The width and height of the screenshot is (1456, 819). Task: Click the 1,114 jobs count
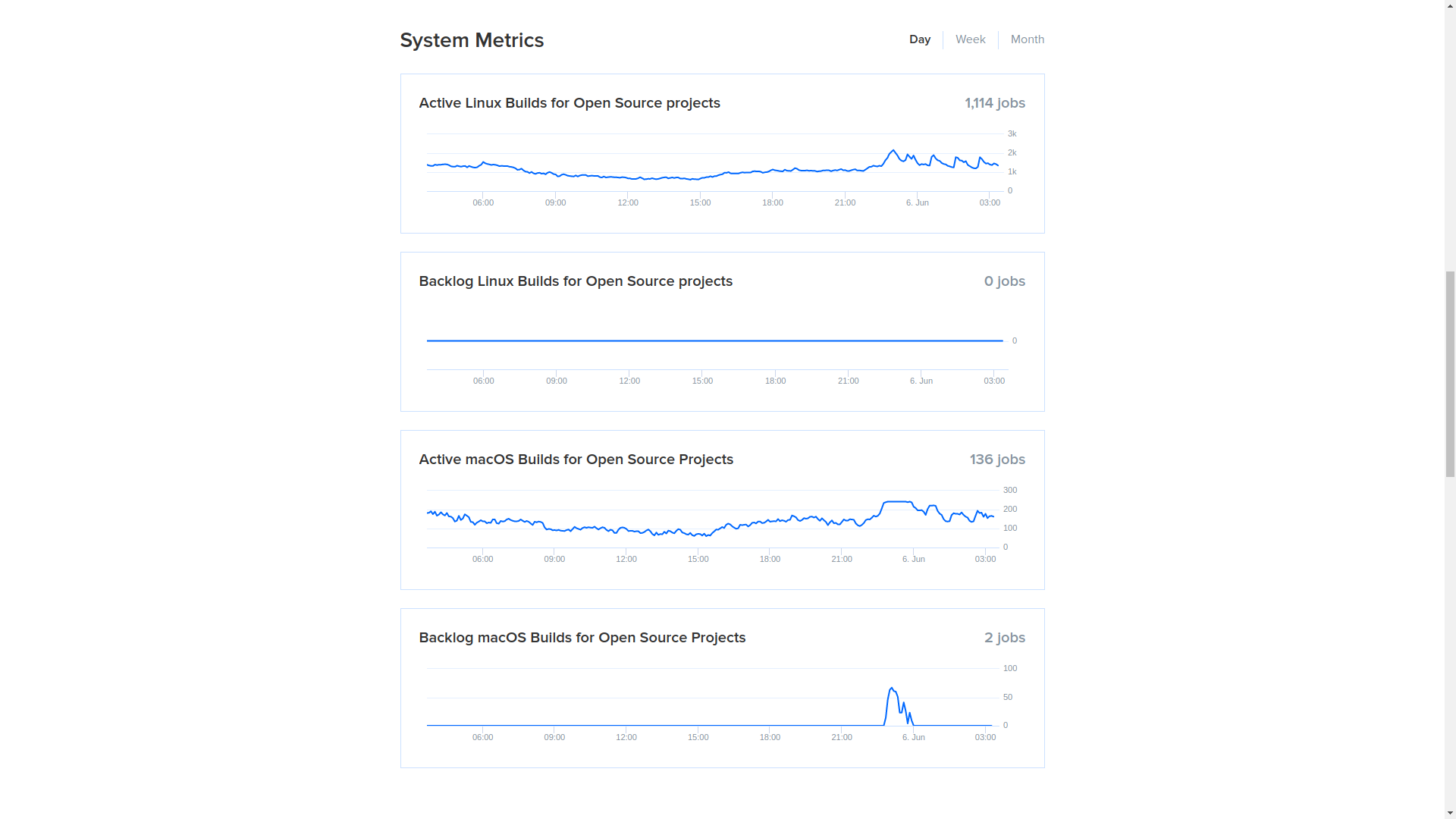pyautogui.click(x=994, y=103)
